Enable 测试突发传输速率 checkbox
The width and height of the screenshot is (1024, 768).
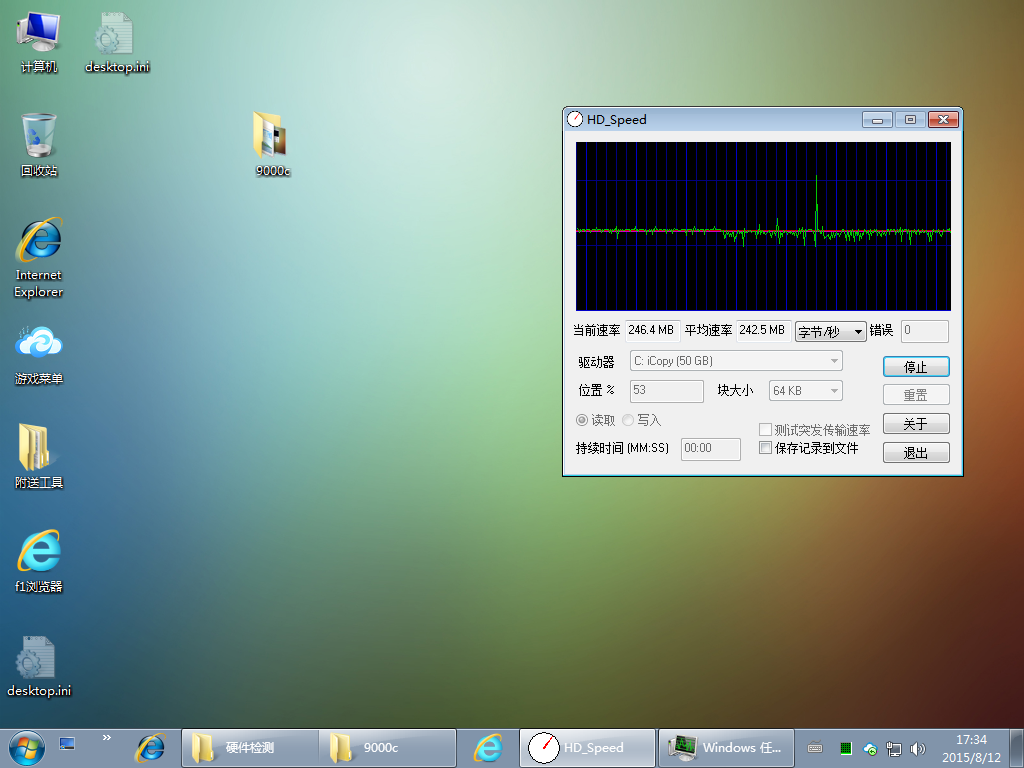point(765,429)
